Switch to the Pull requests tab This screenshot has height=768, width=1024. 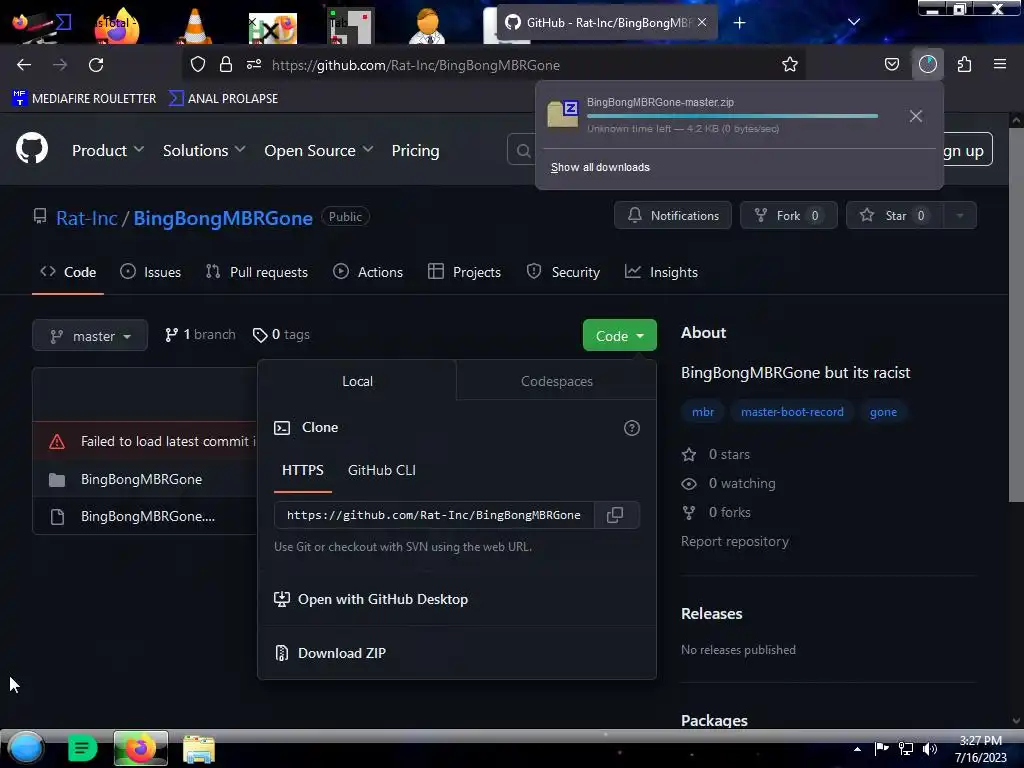pyautogui.click(x=257, y=272)
